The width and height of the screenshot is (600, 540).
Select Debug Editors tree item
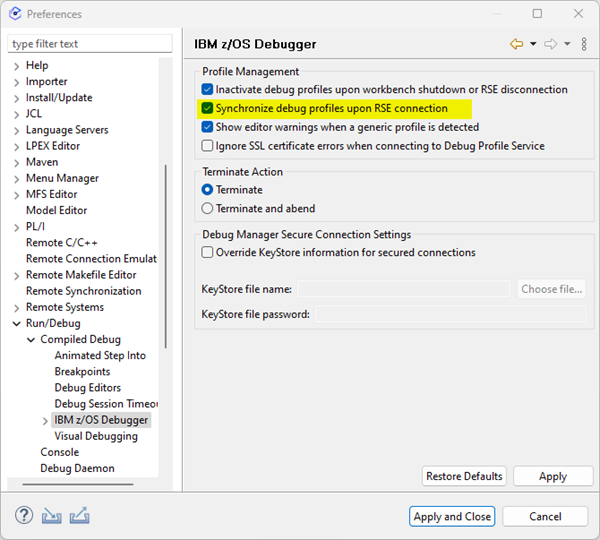(x=88, y=388)
